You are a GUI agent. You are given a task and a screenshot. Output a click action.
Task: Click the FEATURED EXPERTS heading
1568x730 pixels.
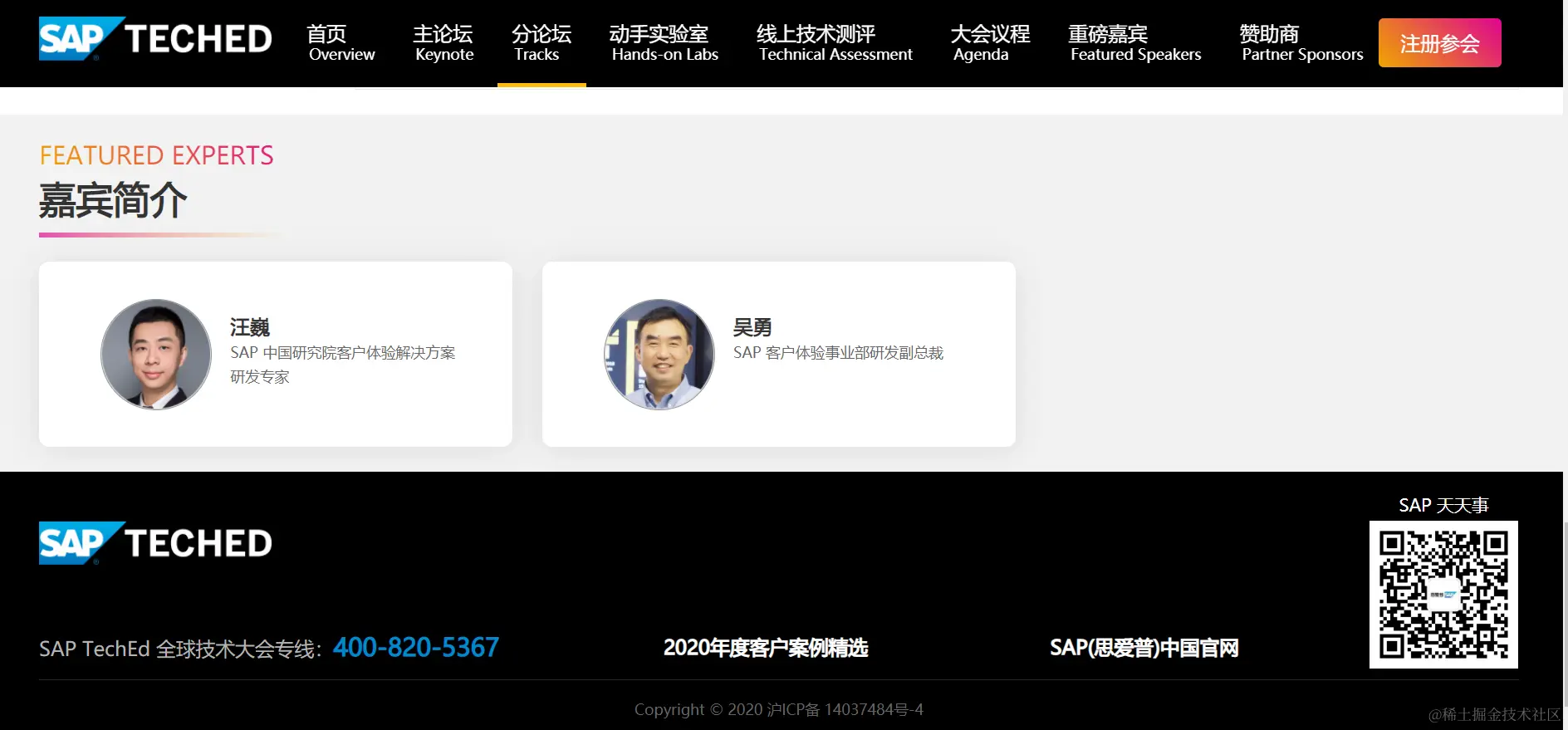click(x=157, y=155)
